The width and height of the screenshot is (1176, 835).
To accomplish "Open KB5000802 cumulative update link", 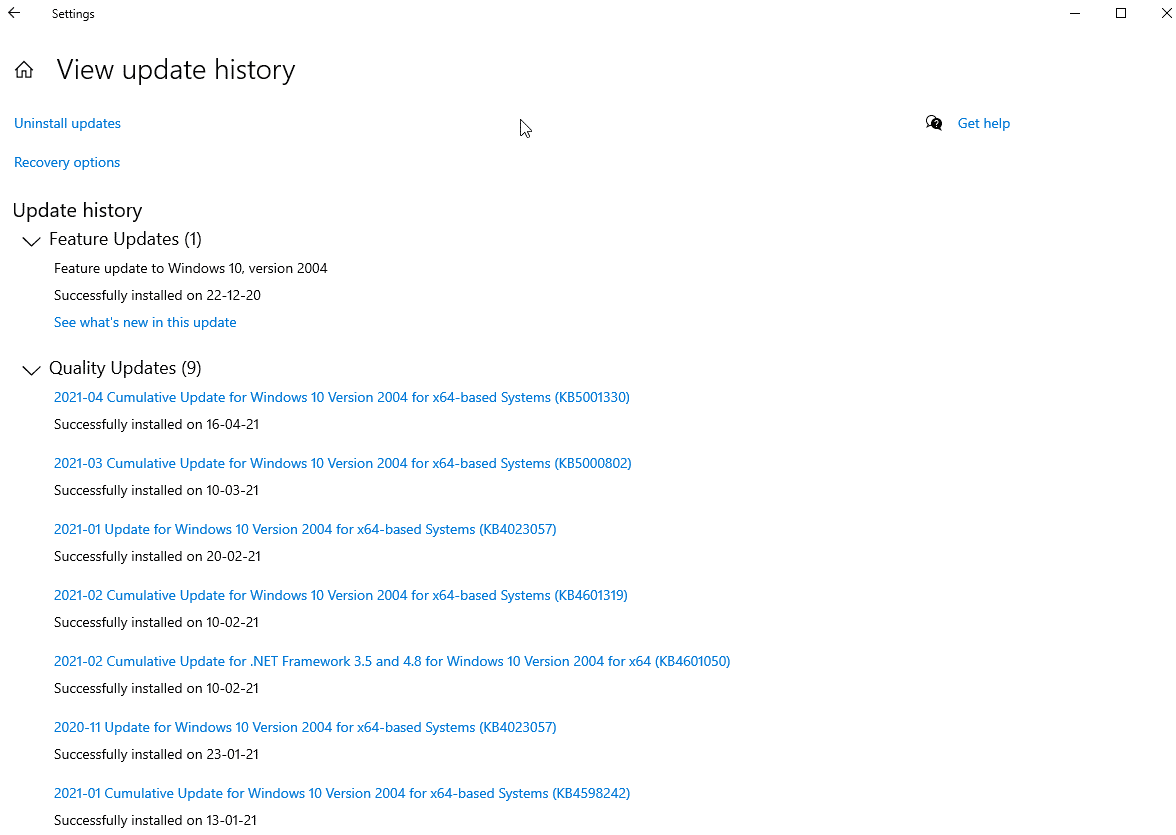I will pyautogui.click(x=342, y=463).
